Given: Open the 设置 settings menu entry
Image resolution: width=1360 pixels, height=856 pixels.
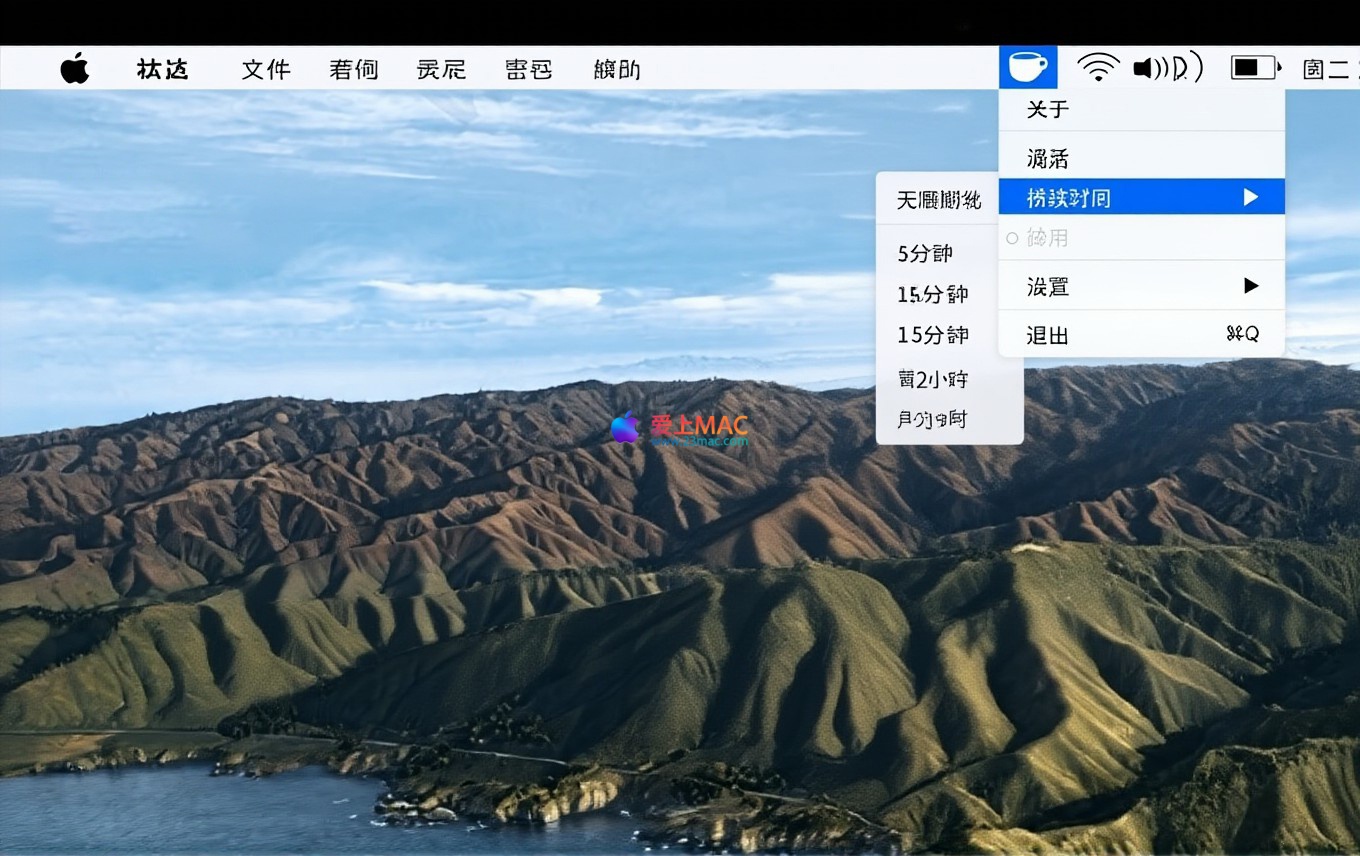Looking at the screenshot, I should point(1048,287).
